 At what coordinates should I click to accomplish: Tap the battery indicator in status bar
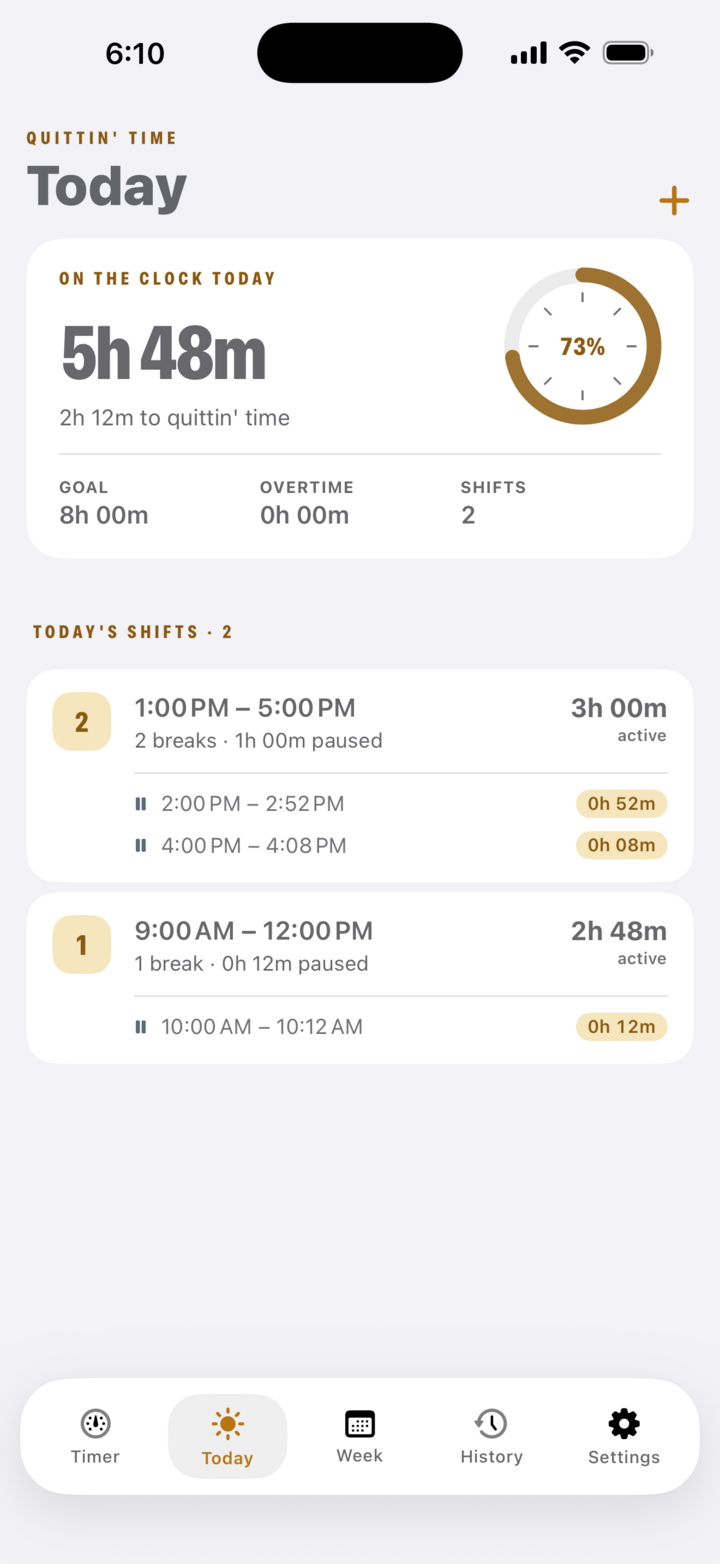[x=628, y=53]
